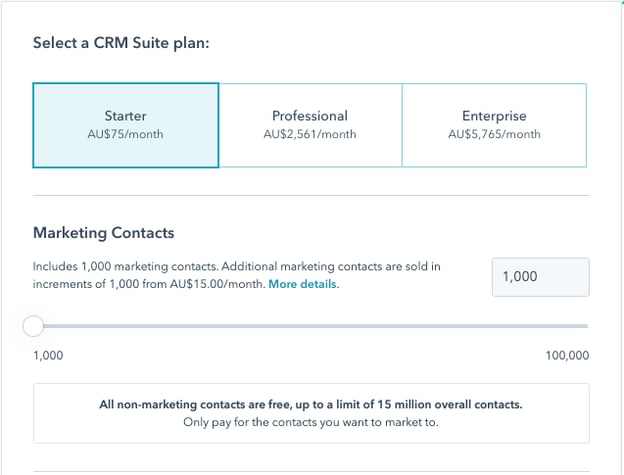
Task: Click the Only pay for contacts text
Action: click(310, 422)
